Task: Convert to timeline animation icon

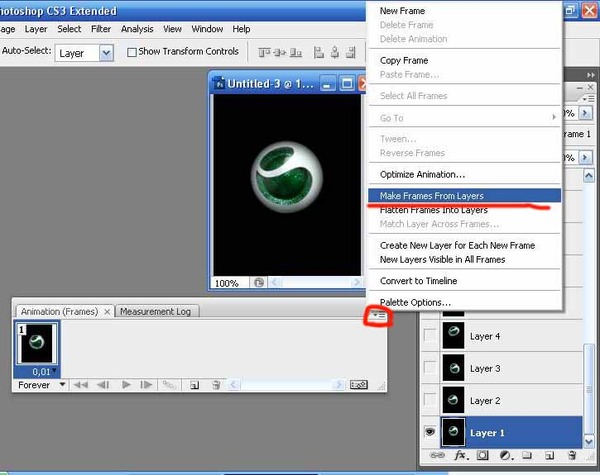Action: coord(359,385)
